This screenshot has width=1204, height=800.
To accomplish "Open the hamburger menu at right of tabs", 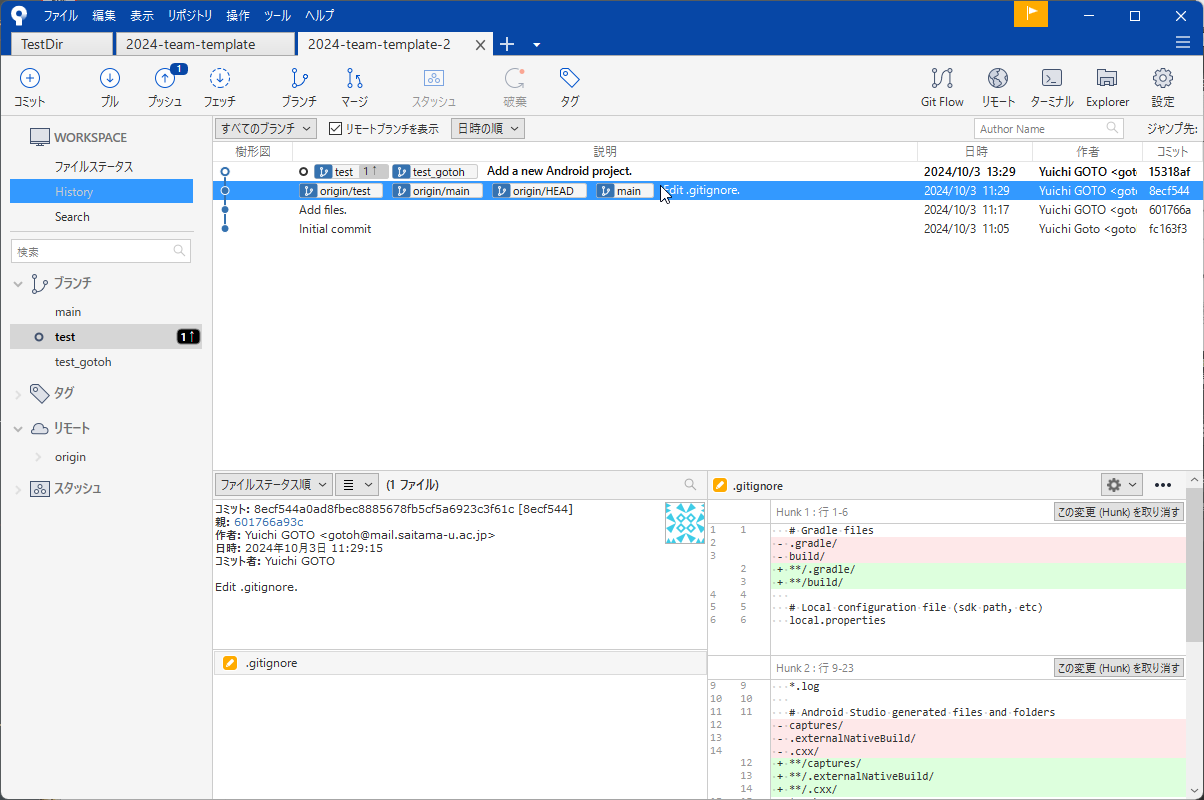I will tap(1183, 42).
